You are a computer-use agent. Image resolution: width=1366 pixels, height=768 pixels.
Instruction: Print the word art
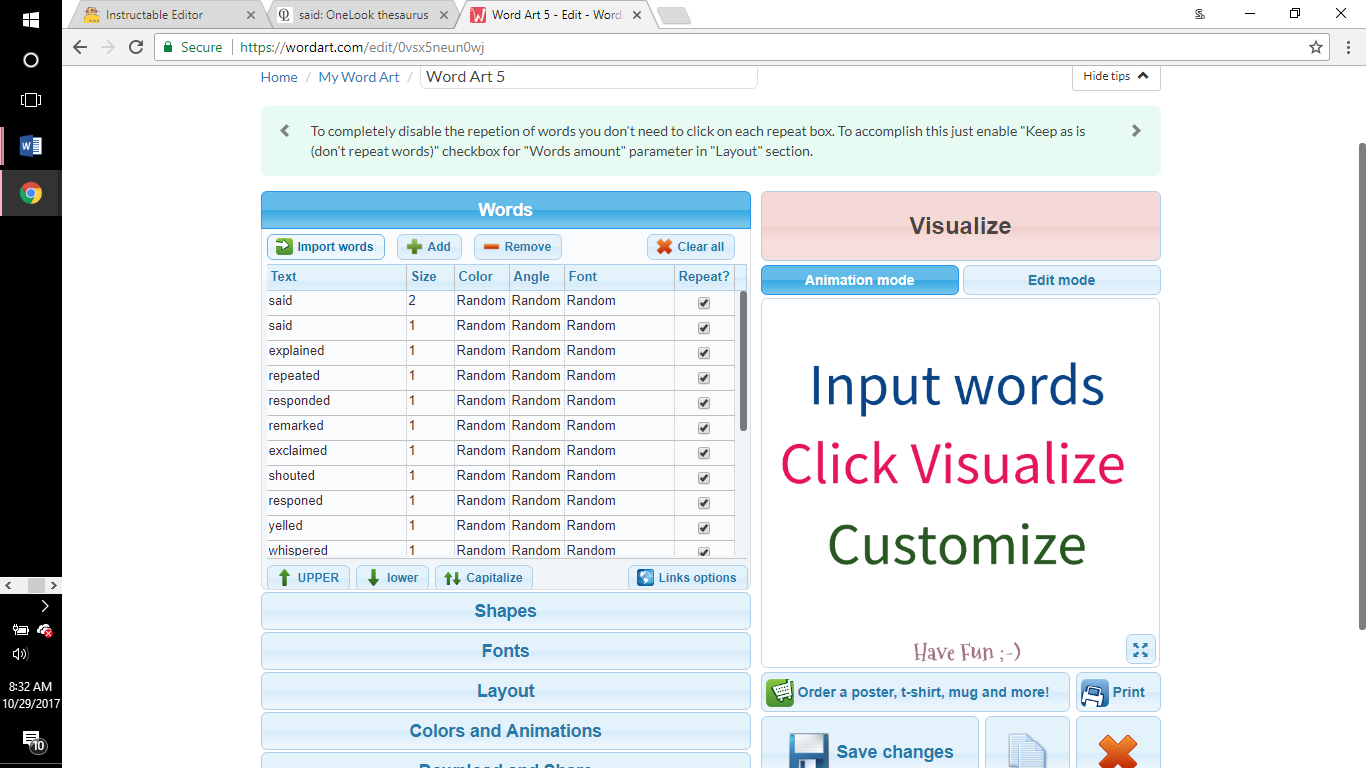pyautogui.click(x=1118, y=692)
